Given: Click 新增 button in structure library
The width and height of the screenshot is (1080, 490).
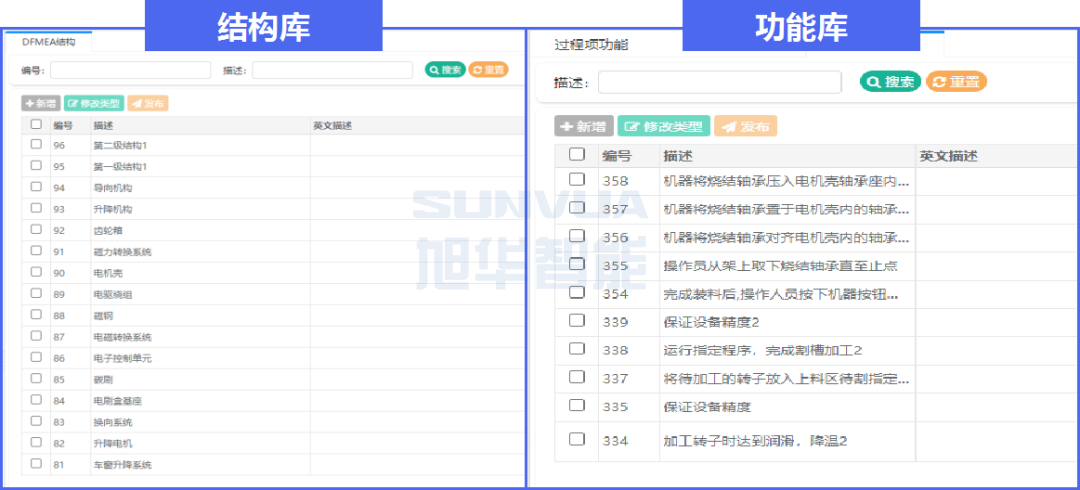Looking at the screenshot, I should click(x=41, y=103).
